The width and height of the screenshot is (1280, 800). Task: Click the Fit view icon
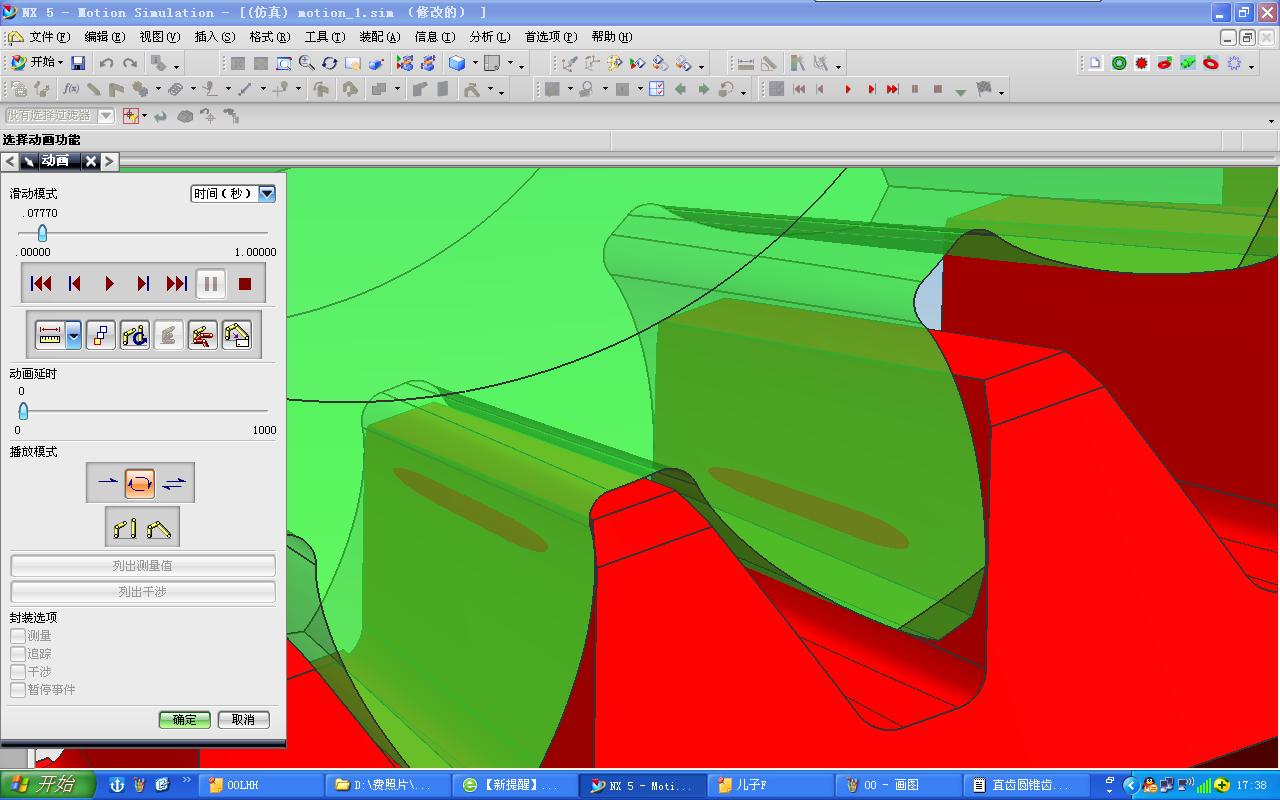click(283, 63)
